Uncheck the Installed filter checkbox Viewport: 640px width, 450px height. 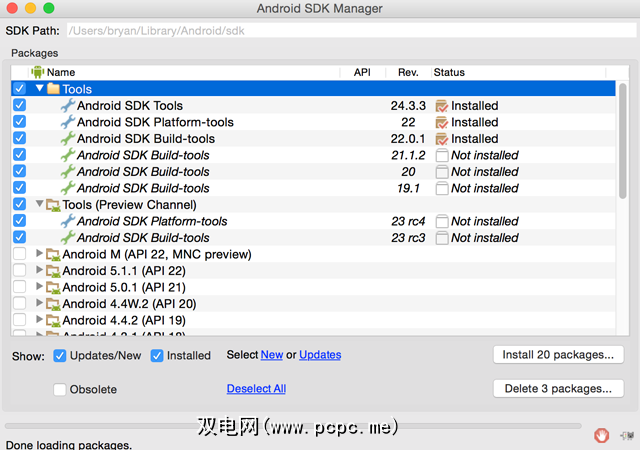point(157,355)
